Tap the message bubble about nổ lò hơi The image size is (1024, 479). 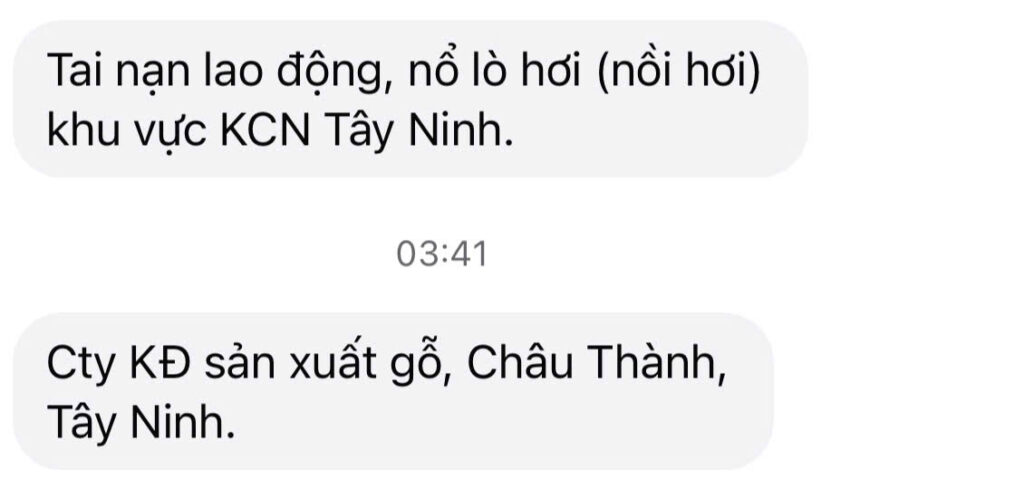410,99
